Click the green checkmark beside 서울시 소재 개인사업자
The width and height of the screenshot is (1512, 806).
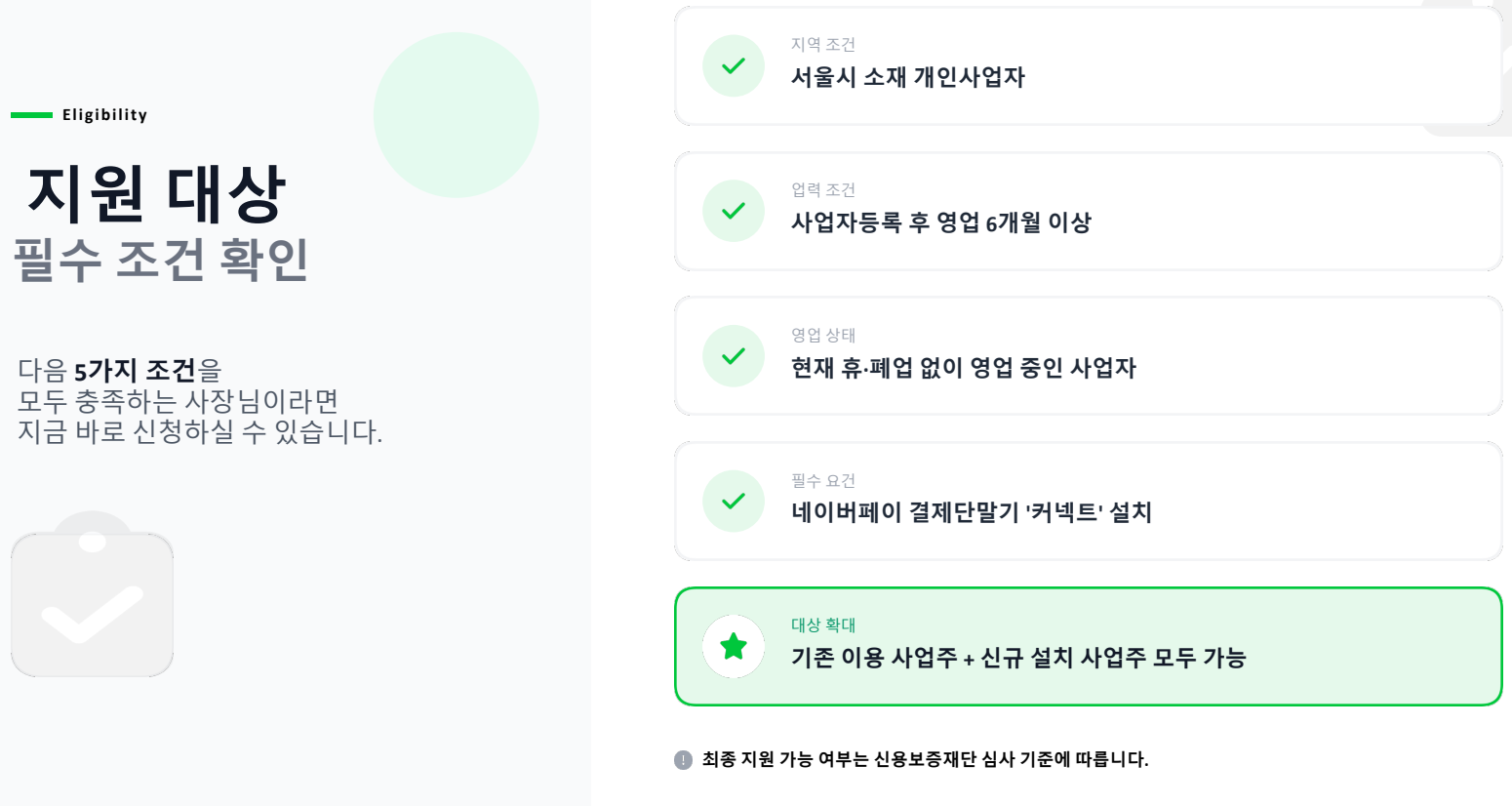734,66
